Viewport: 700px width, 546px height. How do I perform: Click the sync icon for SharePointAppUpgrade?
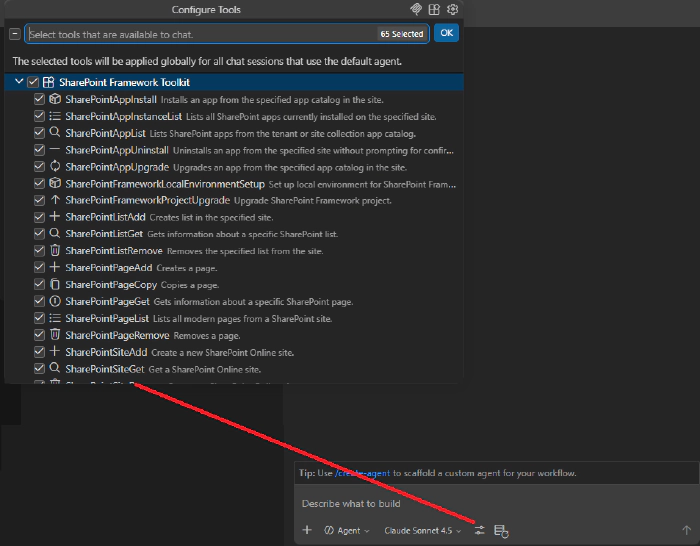55,166
